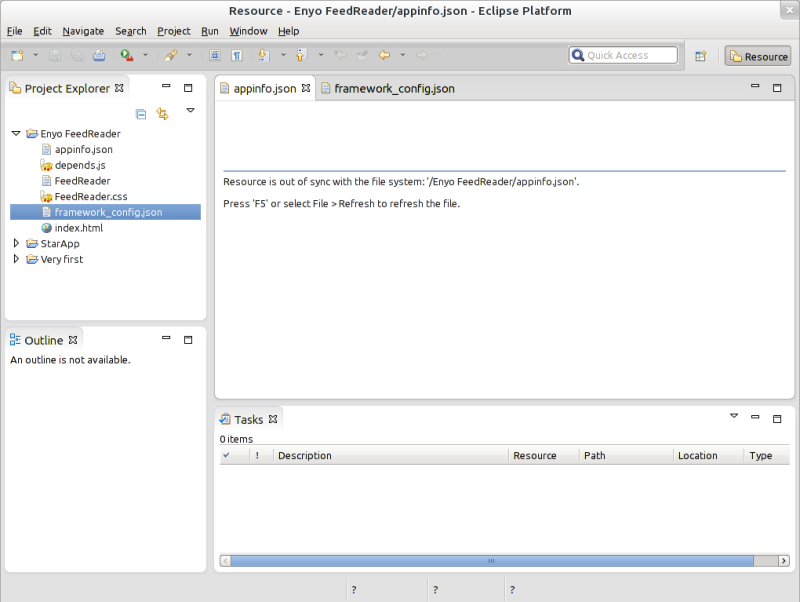Switch to the framework_config.json editor tab
This screenshot has width=800, height=602.
pyautogui.click(x=393, y=89)
